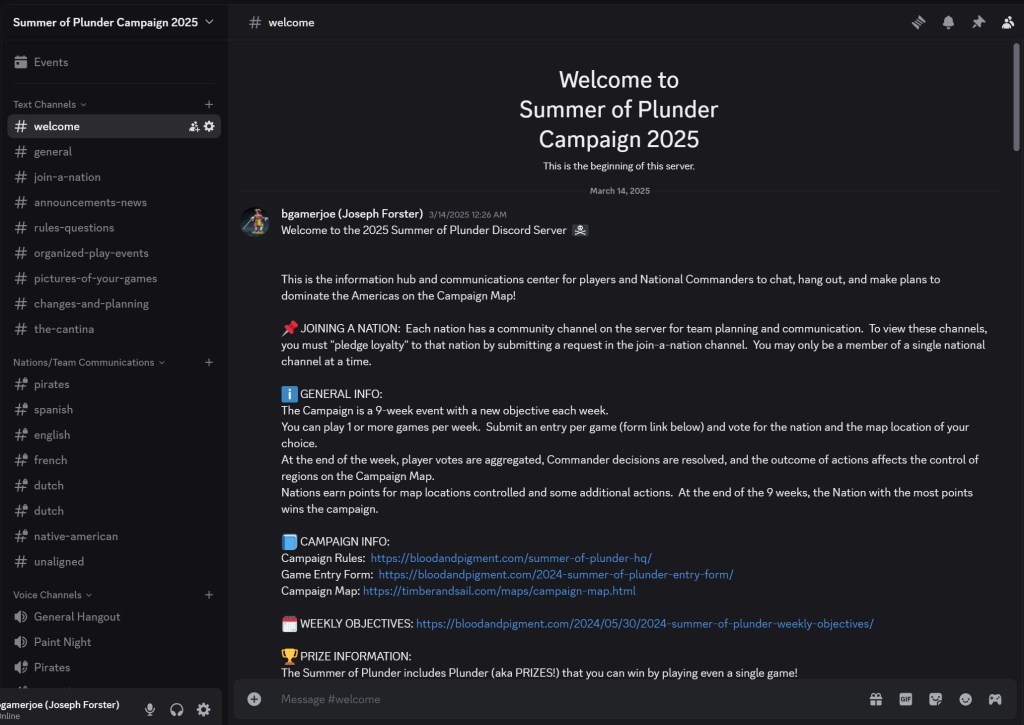This screenshot has width=1024, height=725.
Task: Switch to the join-a-nation channel
Action: click(x=67, y=177)
